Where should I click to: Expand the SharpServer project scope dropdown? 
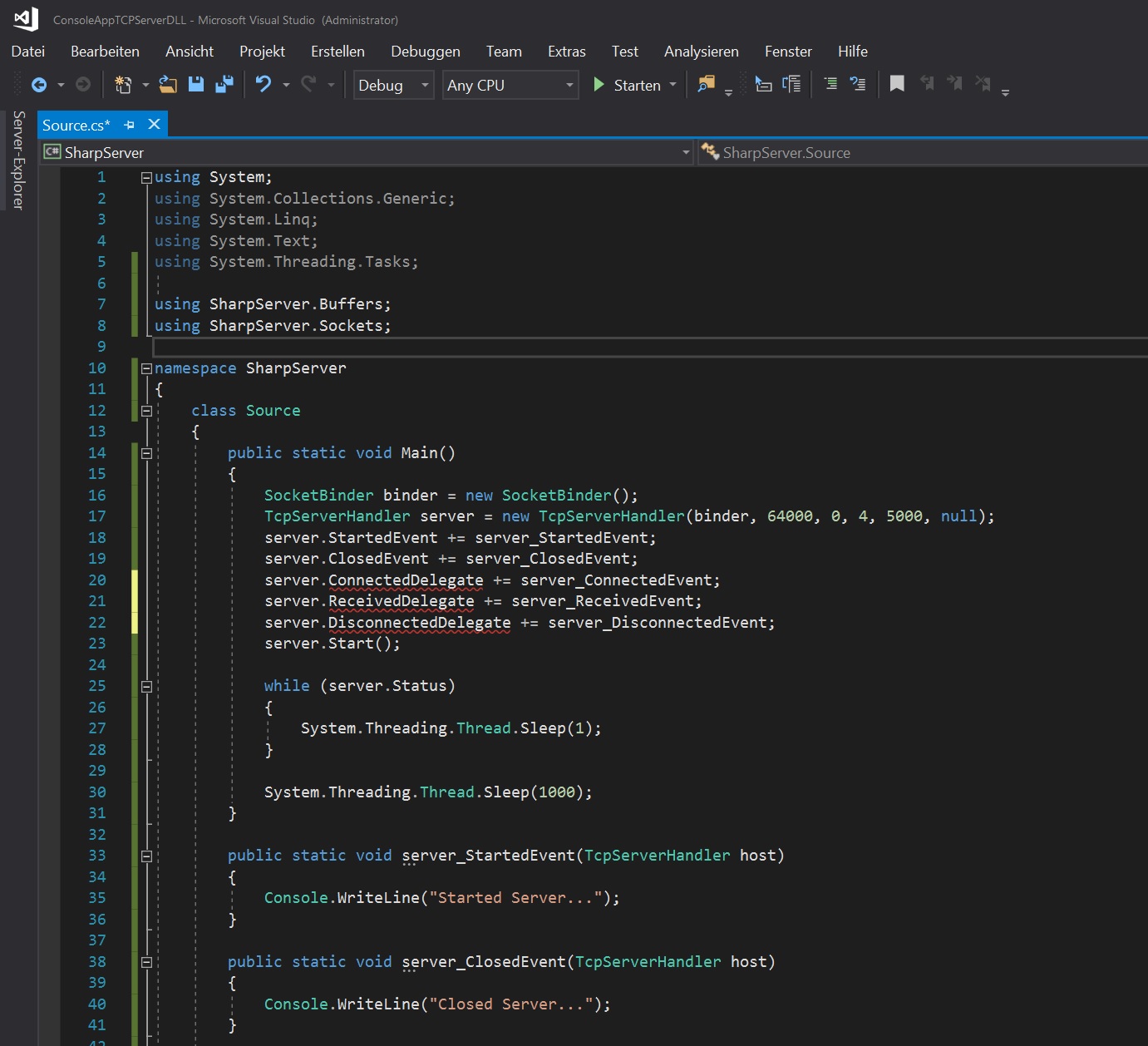(x=686, y=153)
